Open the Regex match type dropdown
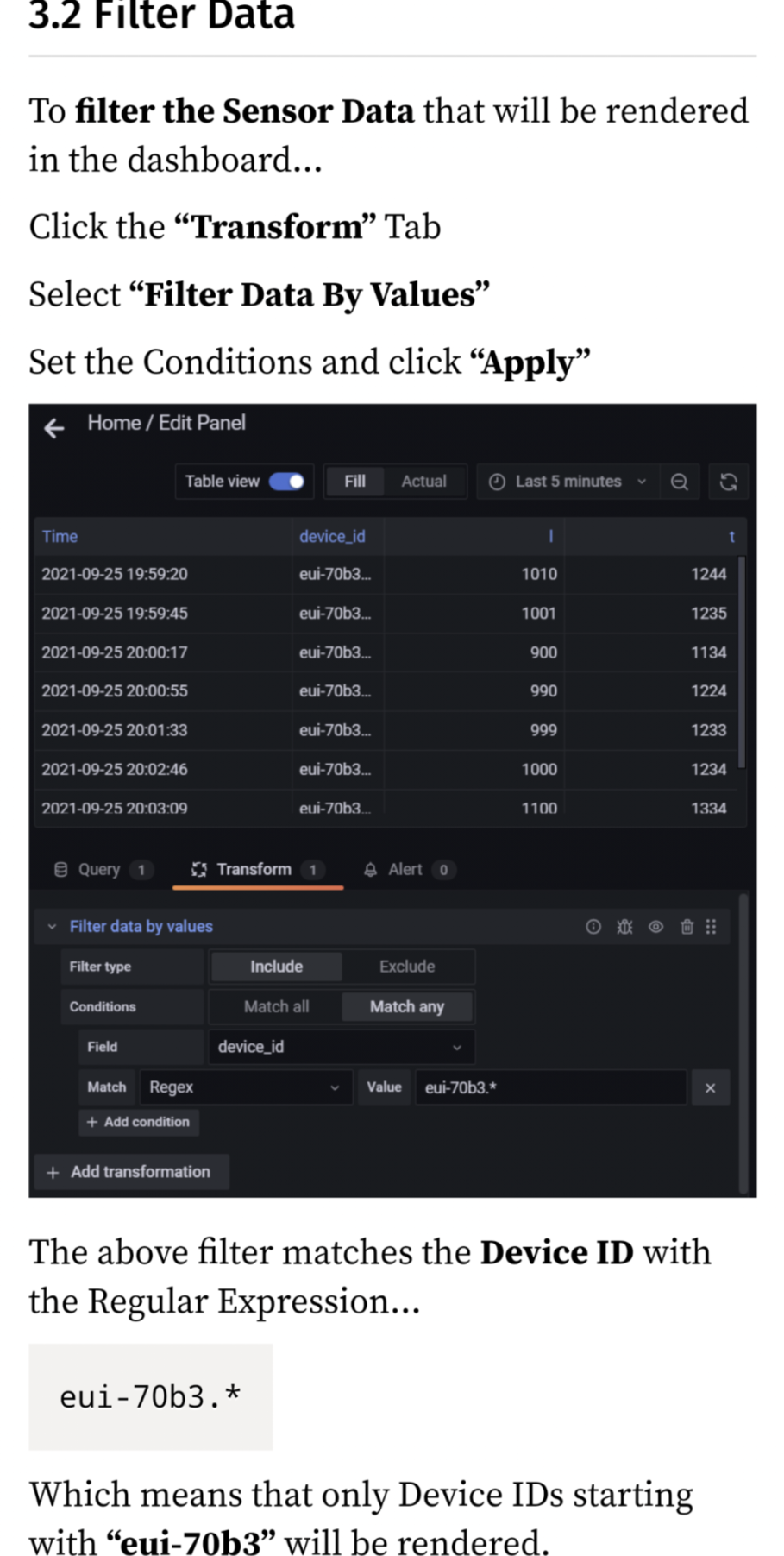The height and width of the screenshot is (1556, 784). 245,1087
